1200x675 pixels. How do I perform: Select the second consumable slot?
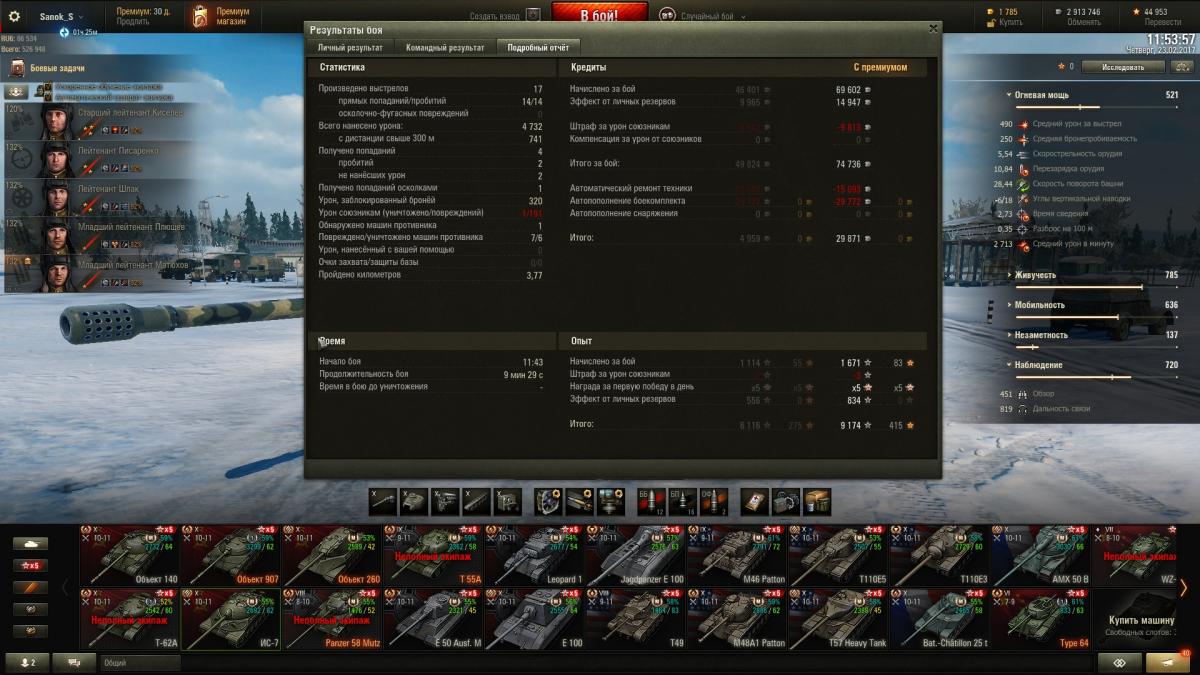pos(786,501)
